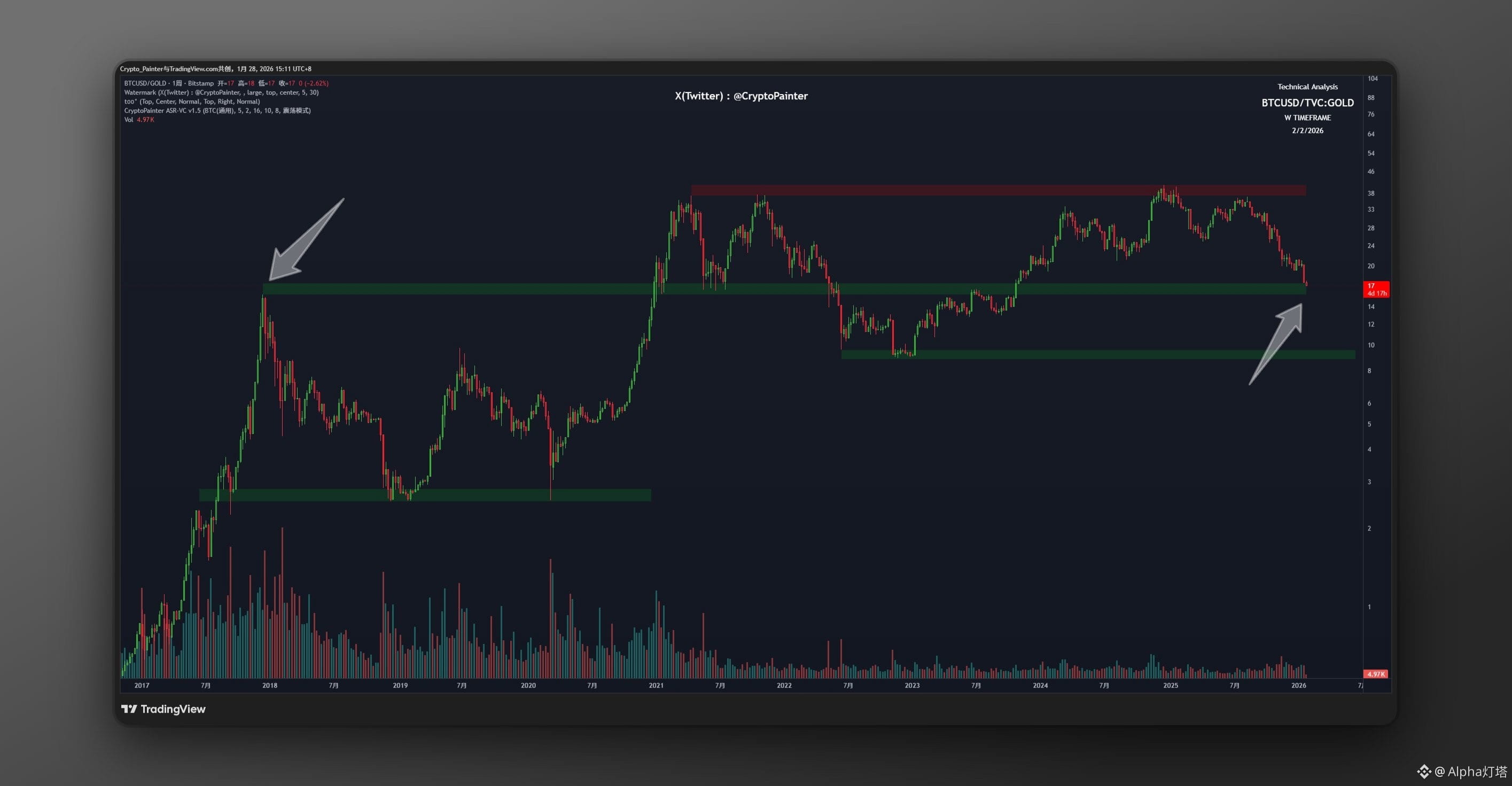Click the red 4.97K volume tag
Screen dimensions: 1512x786
click(x=1375, y=674)
